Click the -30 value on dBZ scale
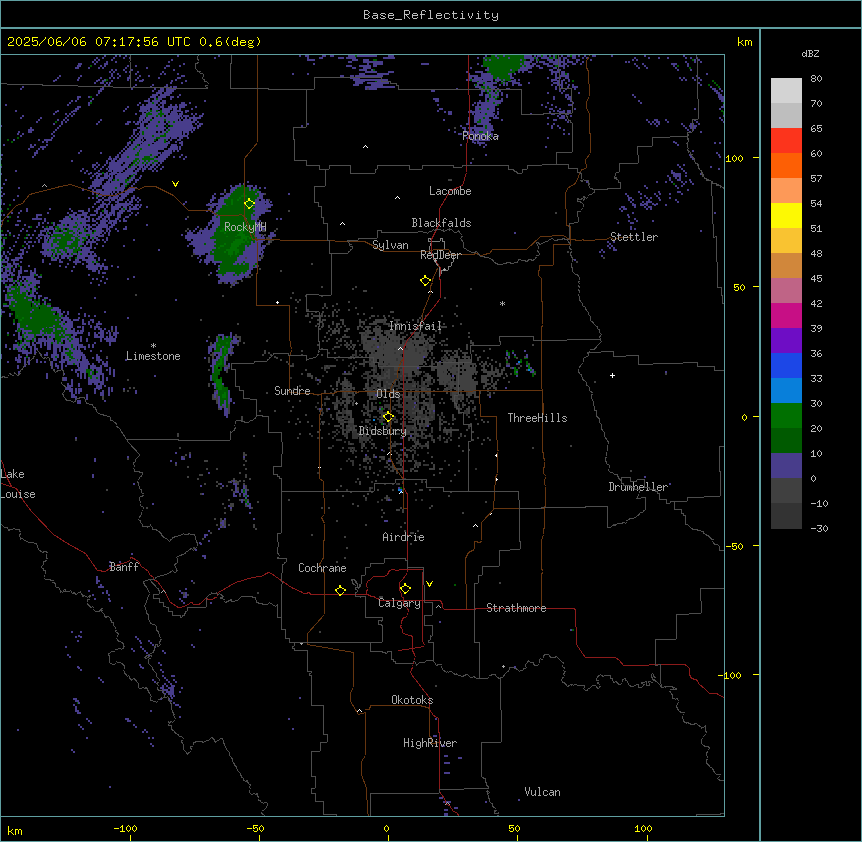Viewport: 862px width, 842px height. click(819, 528)
